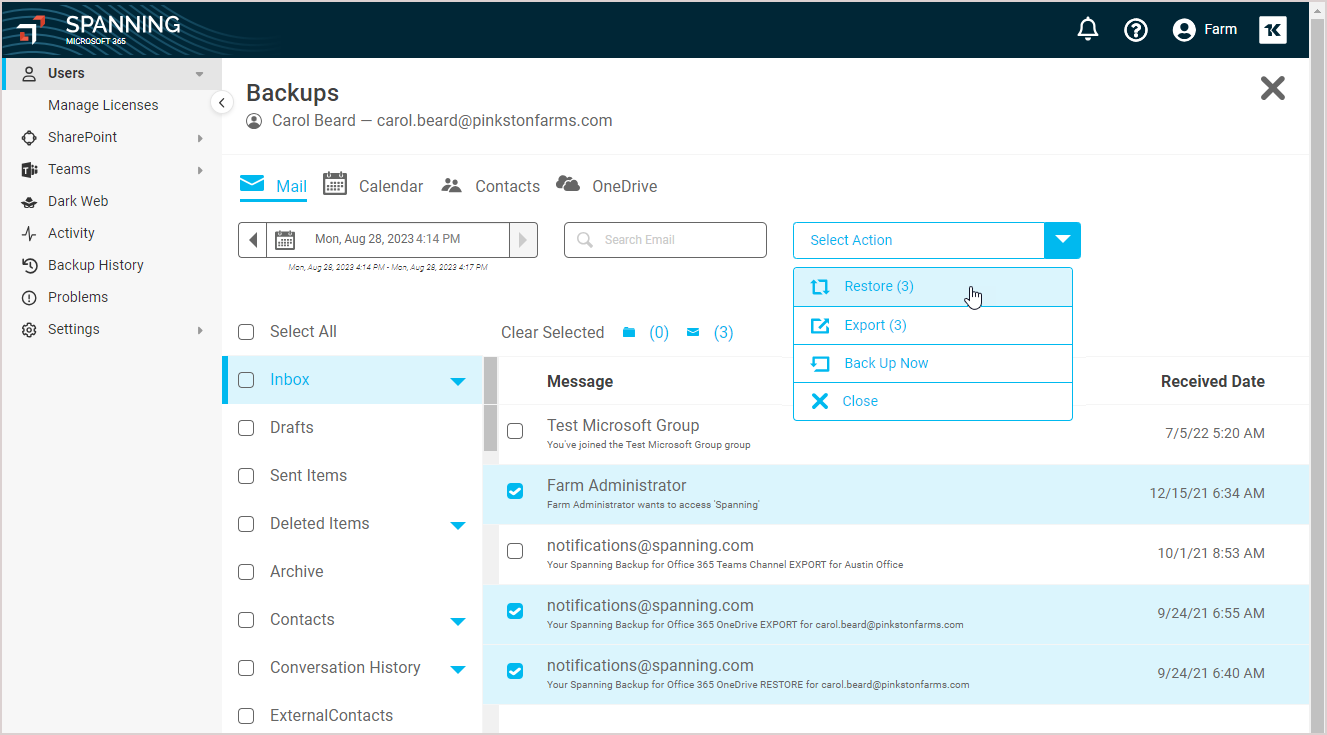This screenshot has height=735, width=1327.
Task: Expand the Contacts folder arrow
Action: click(x=458, y=621)
